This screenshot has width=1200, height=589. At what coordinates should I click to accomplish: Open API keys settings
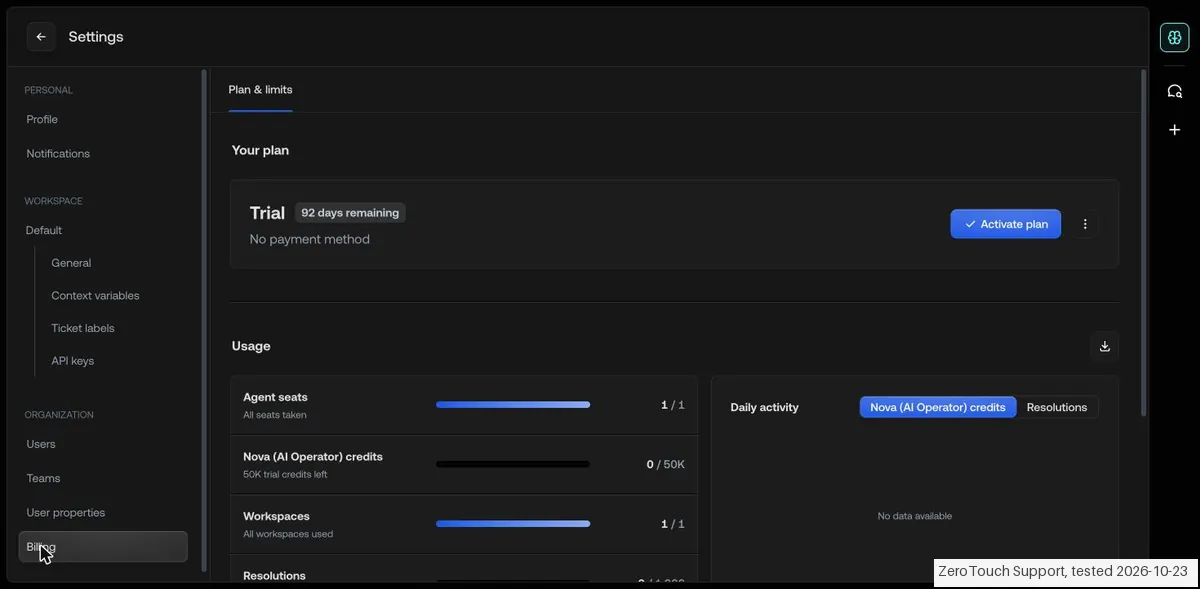(x=72, y=361)
